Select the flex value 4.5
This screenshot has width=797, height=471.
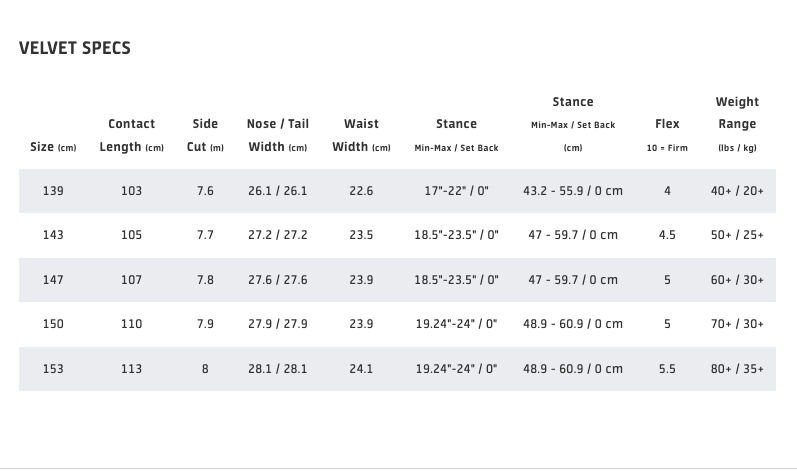(x=667, y=235)
